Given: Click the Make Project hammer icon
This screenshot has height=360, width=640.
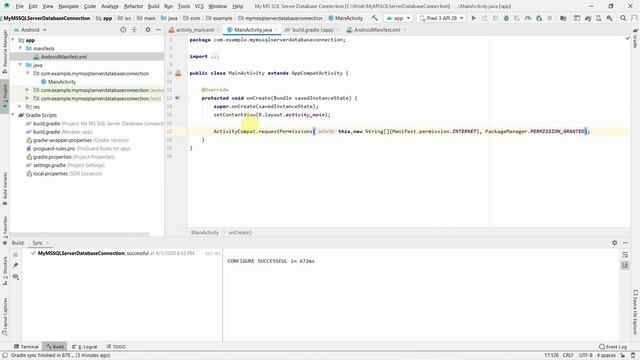Looking at the screenshot, I should tap(375, 18).
